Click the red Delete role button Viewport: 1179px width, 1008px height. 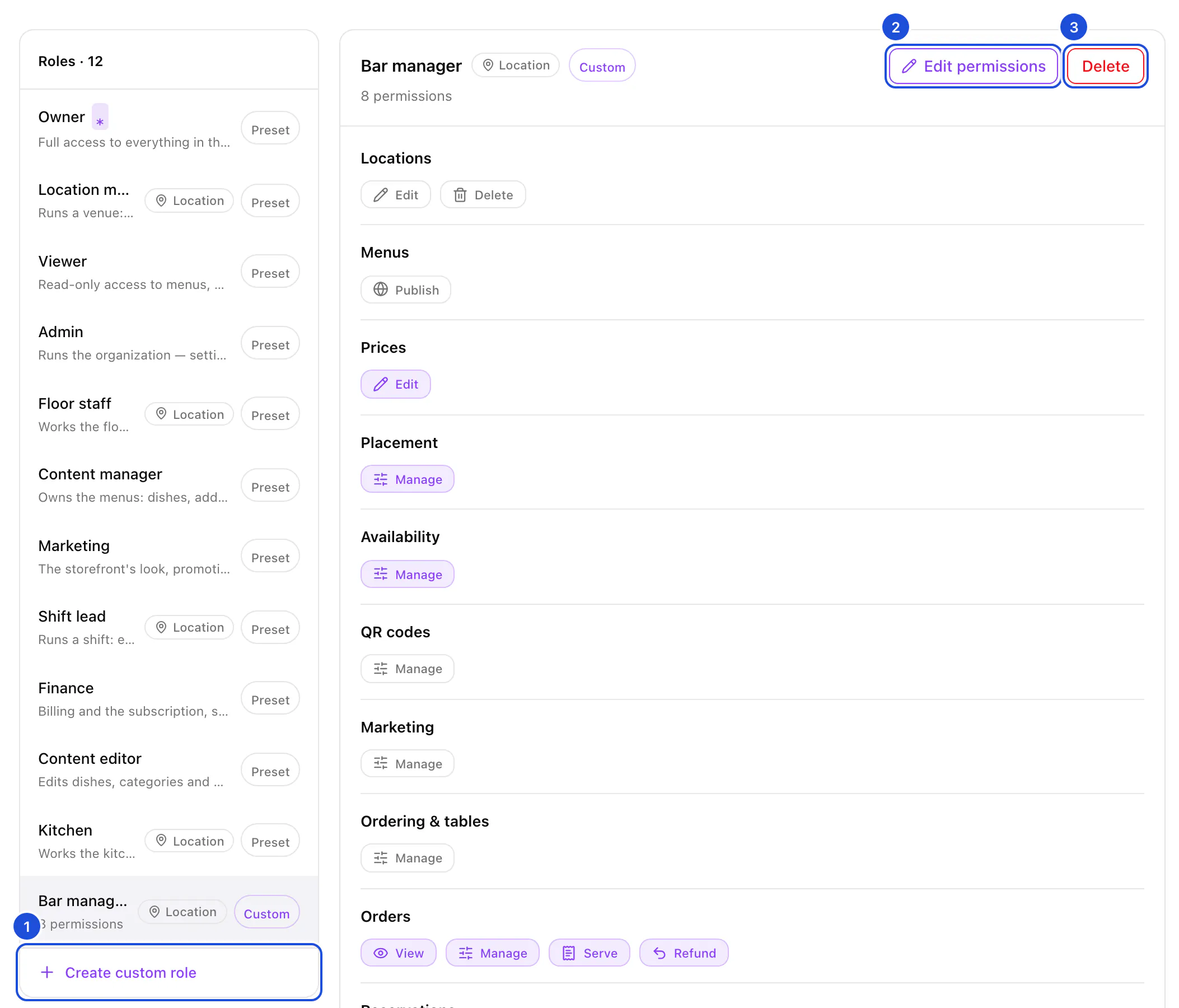pos(1105,66)
